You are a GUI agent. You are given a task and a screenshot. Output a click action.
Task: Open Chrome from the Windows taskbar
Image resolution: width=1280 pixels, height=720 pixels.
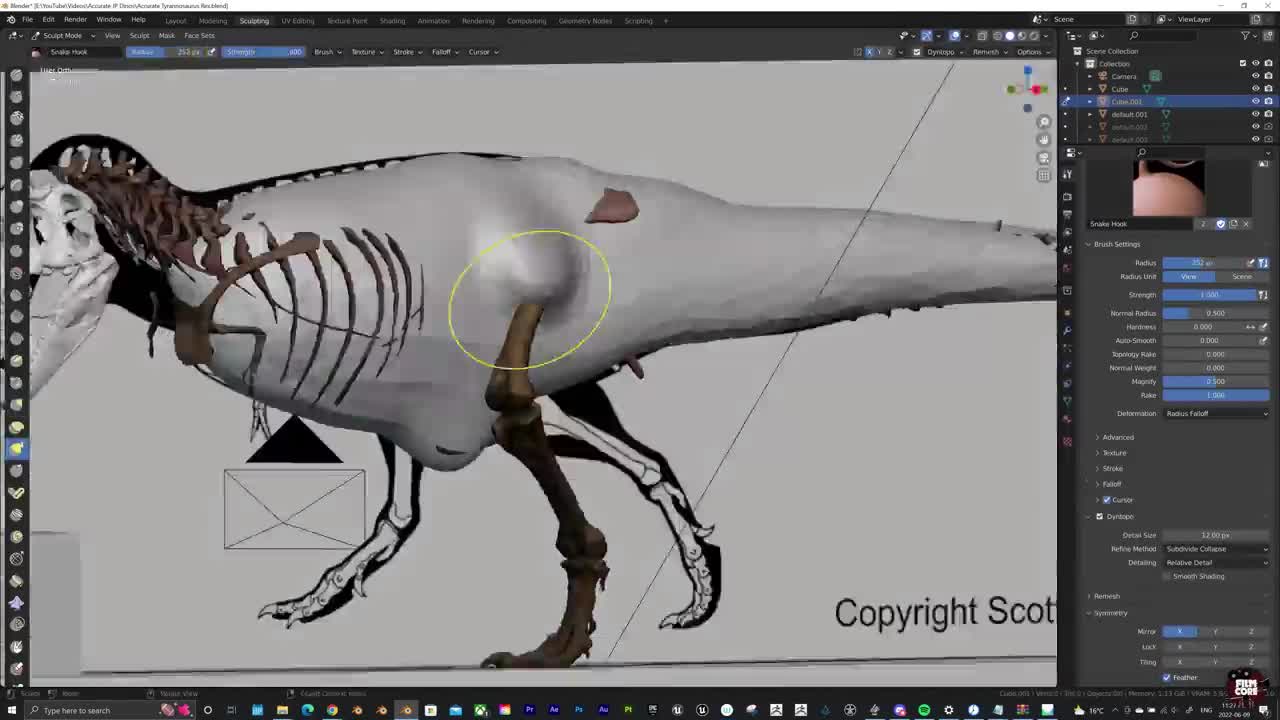coord(332,710)
